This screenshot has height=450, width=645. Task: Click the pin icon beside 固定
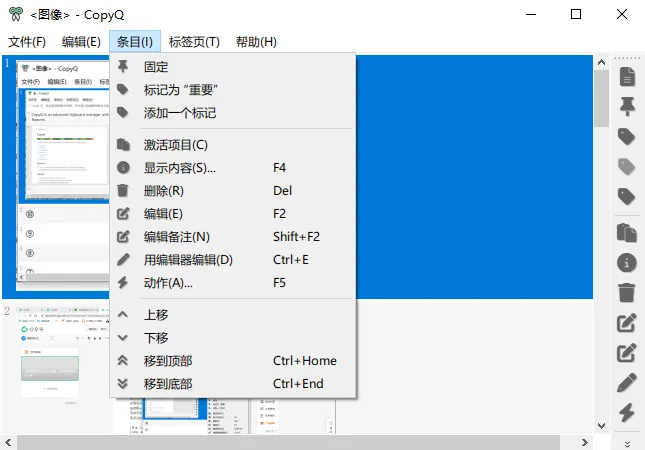(x=123, y=66)
